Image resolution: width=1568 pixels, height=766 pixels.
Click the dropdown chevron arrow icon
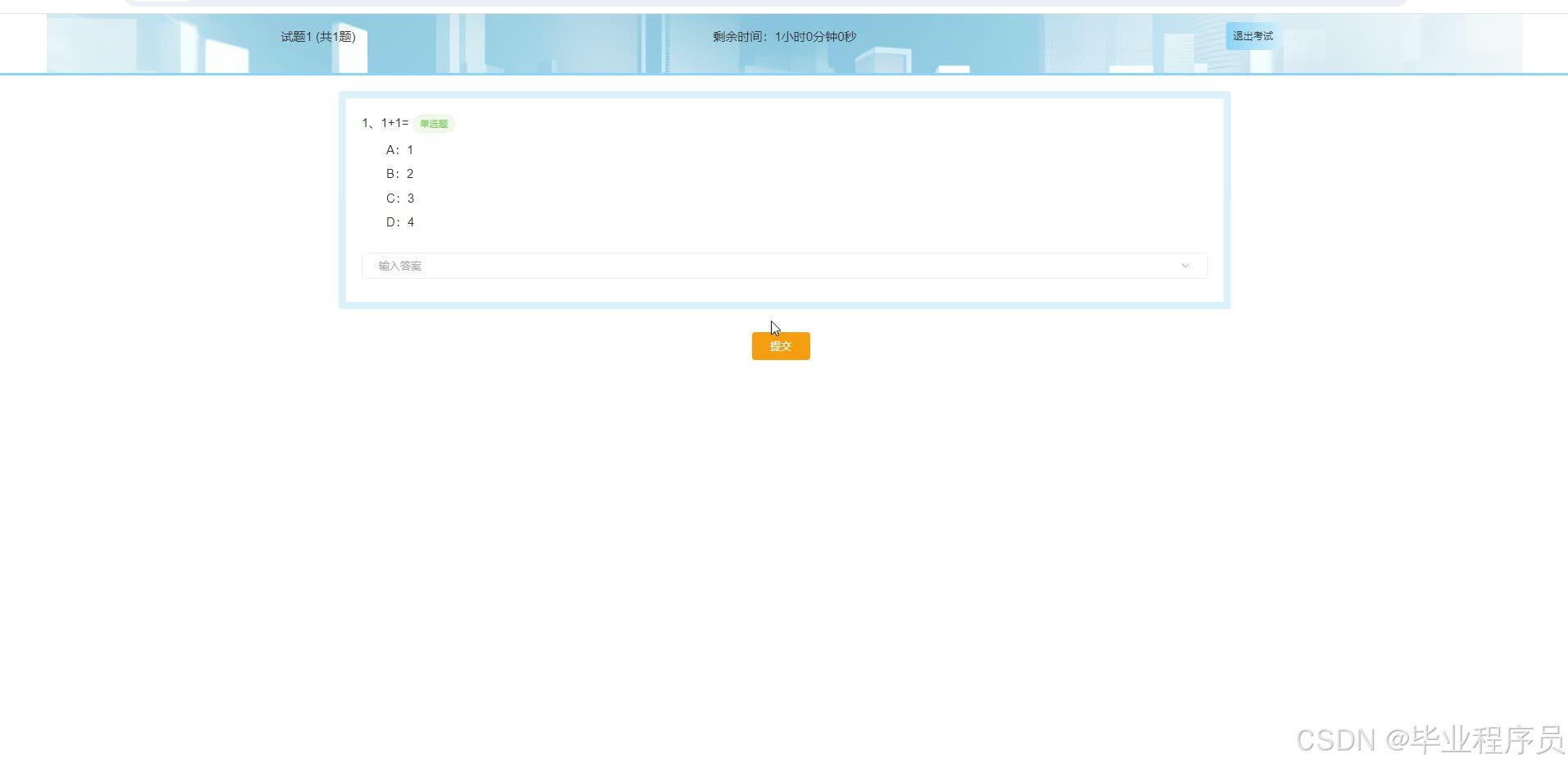coord(1185,266)
